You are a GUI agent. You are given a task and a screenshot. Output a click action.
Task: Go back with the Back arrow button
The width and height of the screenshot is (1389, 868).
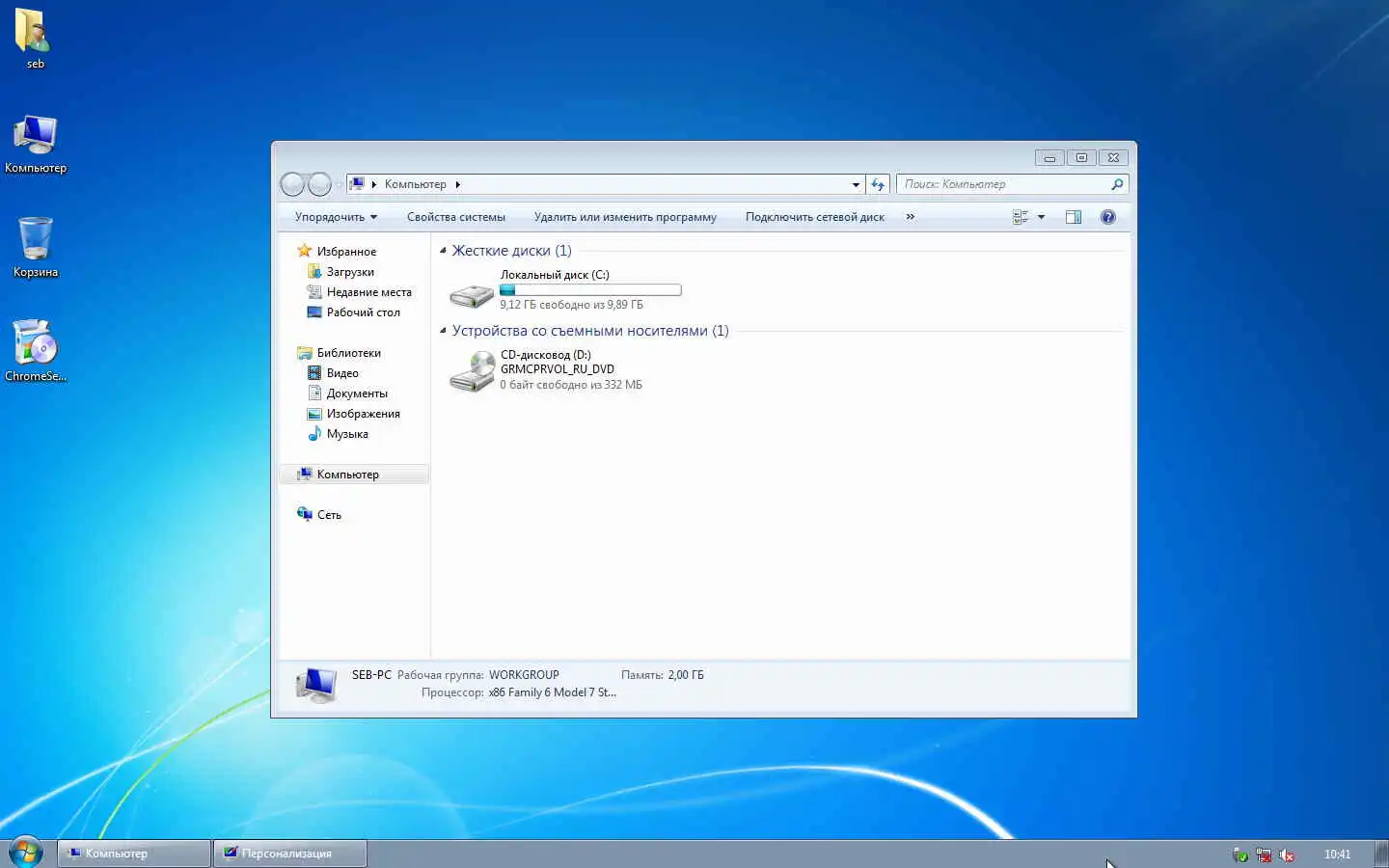pyautogui.click(x=292, y=184)
